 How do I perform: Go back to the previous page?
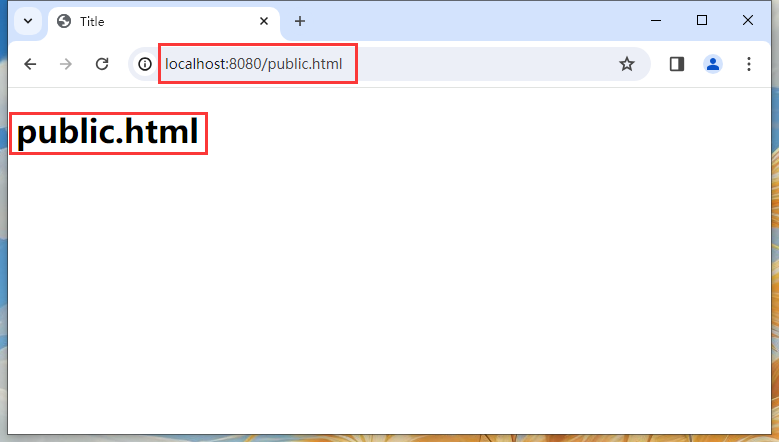tap(30, 64)
